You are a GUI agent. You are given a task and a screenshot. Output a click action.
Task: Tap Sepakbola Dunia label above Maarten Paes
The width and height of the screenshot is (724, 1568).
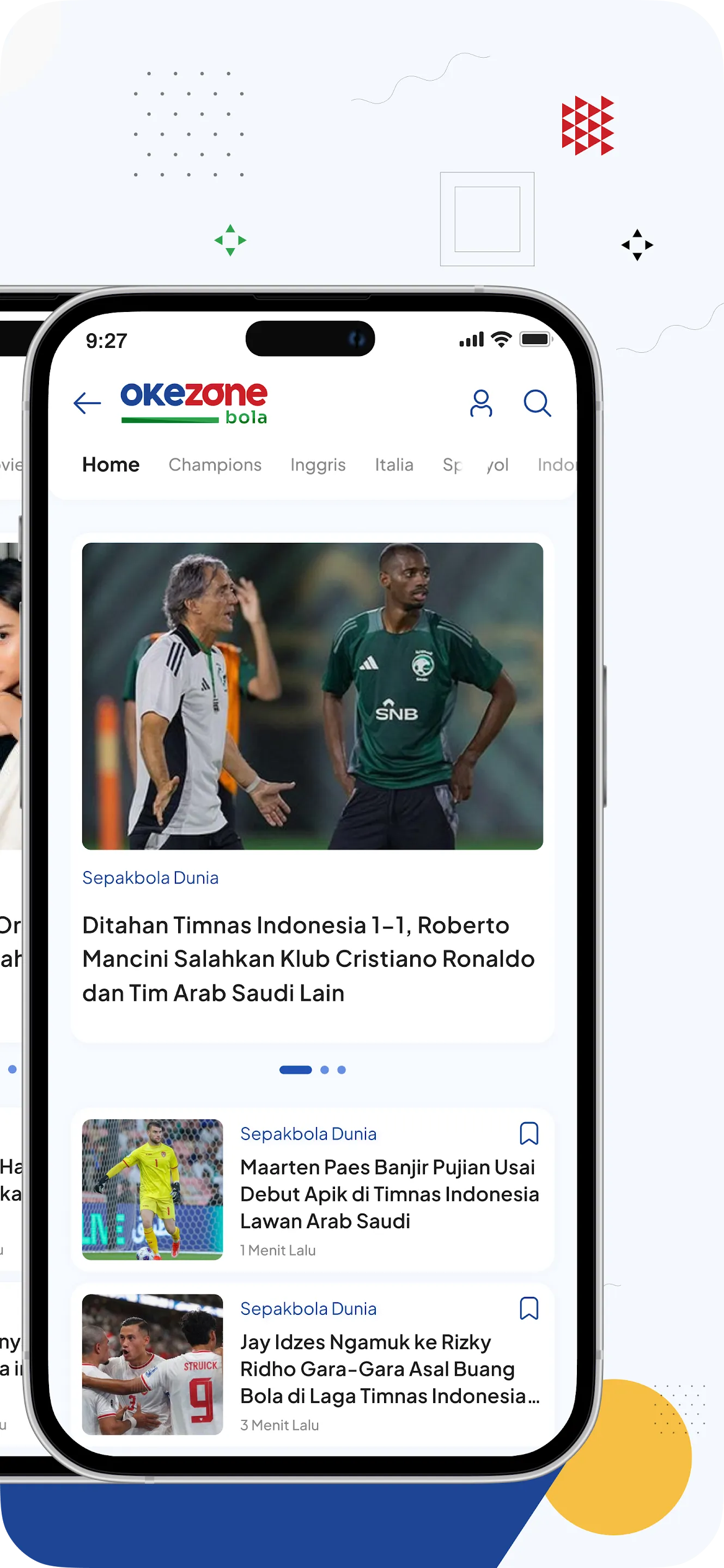click(308, 1134)
